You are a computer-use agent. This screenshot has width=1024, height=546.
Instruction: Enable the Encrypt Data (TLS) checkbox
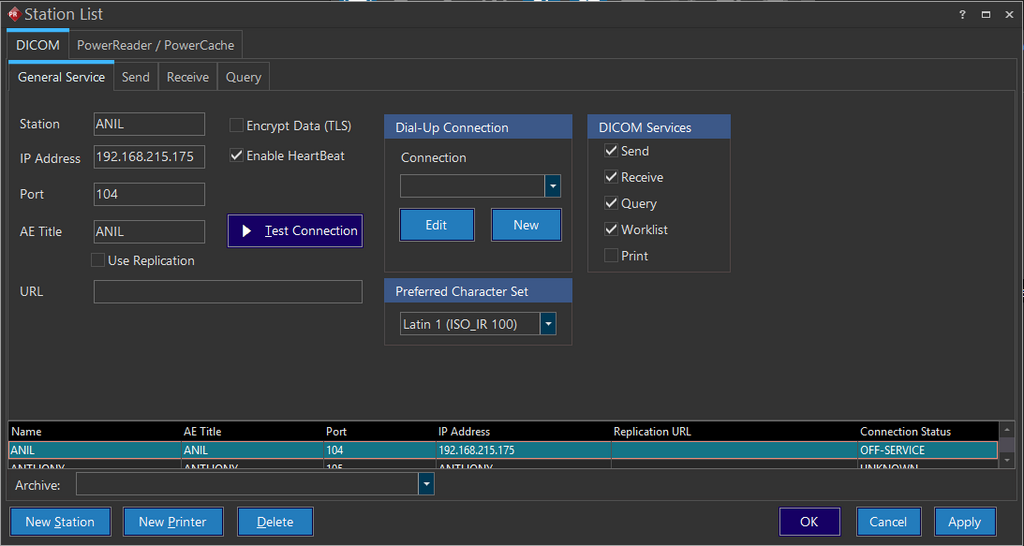tap(237, 126)
